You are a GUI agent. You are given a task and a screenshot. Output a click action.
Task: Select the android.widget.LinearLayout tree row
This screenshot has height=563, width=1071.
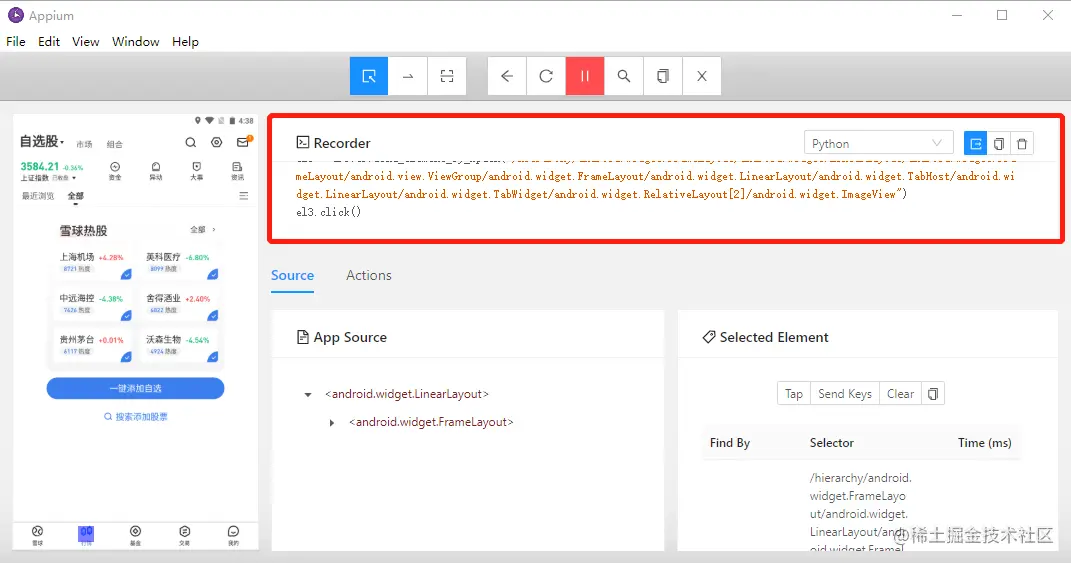(407, 394)
